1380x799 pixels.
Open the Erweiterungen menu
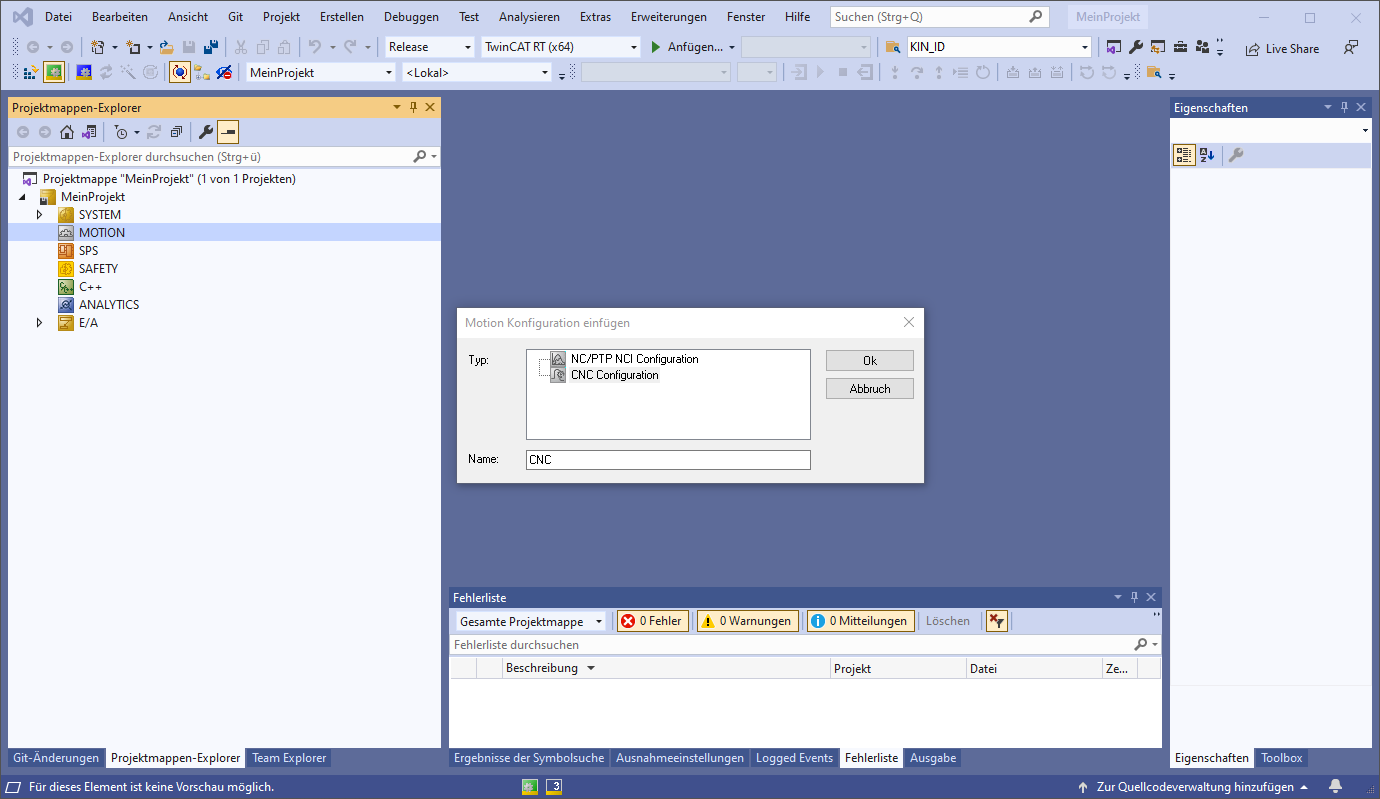pyautogui.click(x=669, y=17)
